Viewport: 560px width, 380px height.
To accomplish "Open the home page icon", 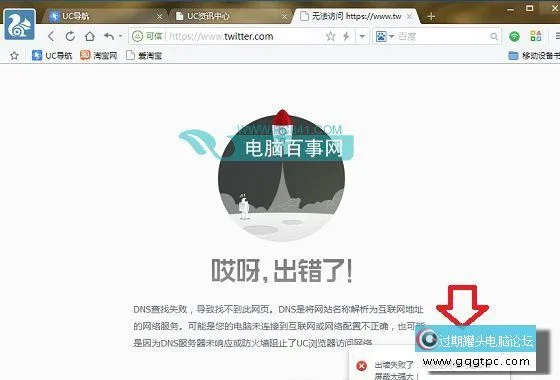I will (x=90, y=36).
